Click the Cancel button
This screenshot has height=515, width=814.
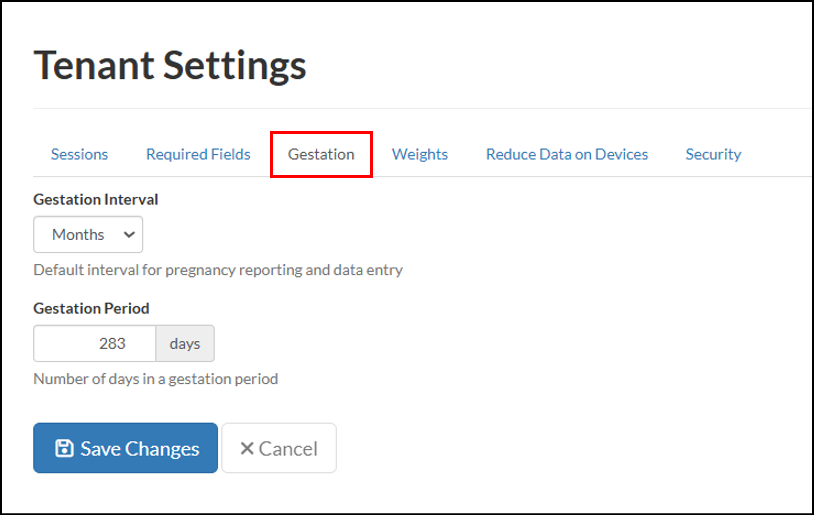click(x=279, y=448)
